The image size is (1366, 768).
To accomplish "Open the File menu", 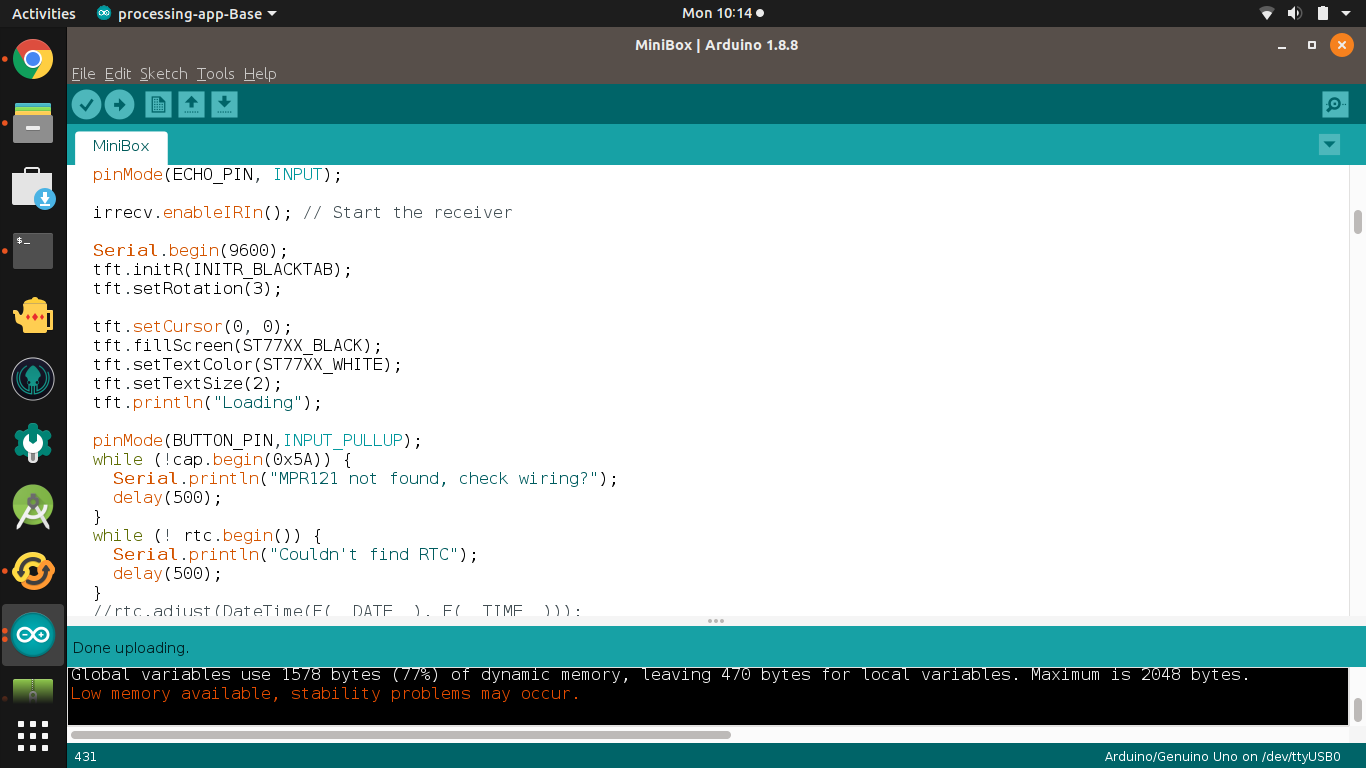I will (x=84, y=74).
